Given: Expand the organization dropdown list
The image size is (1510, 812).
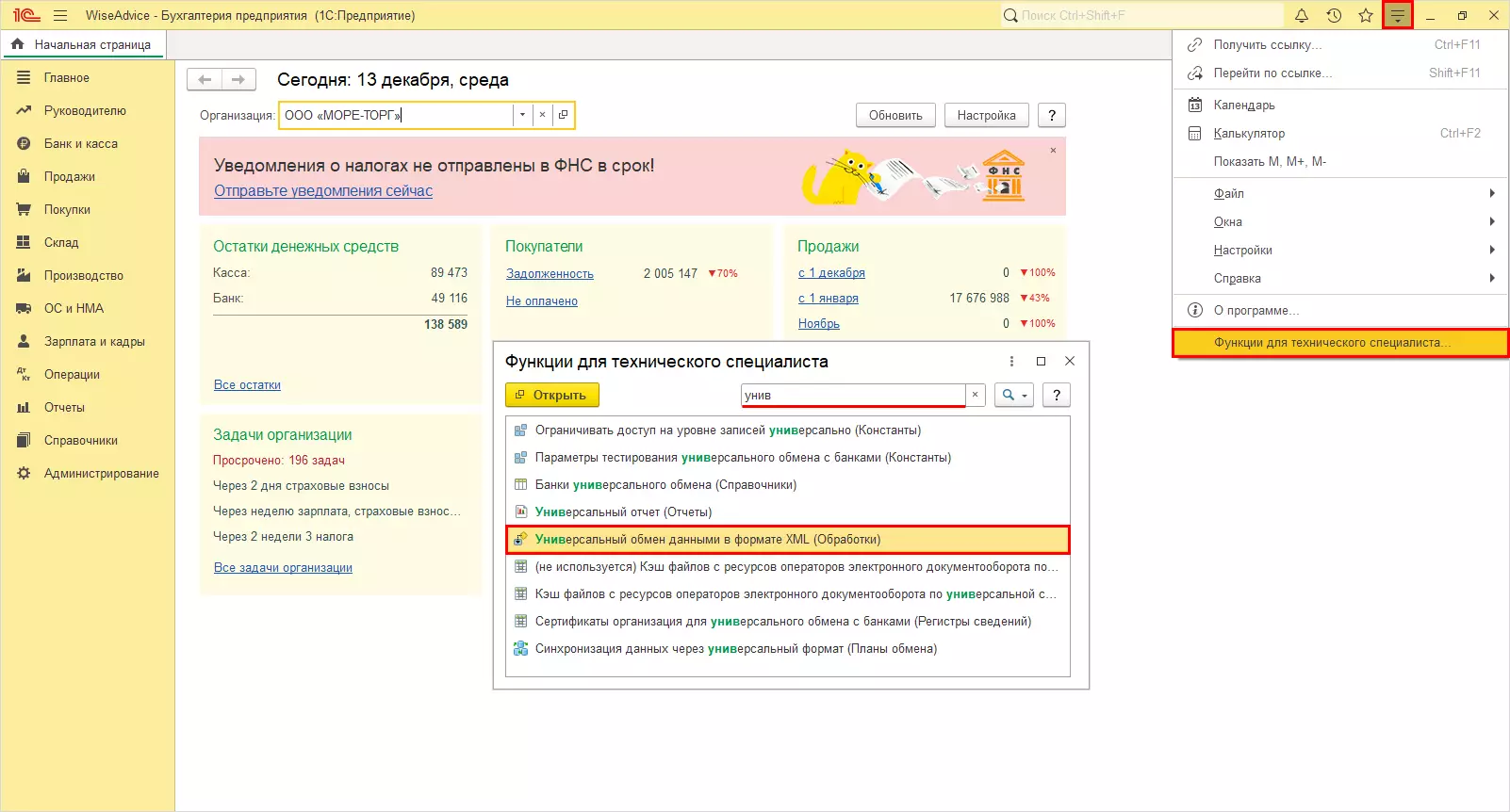Looking at the screenshot, I should (x=522, y=115).
